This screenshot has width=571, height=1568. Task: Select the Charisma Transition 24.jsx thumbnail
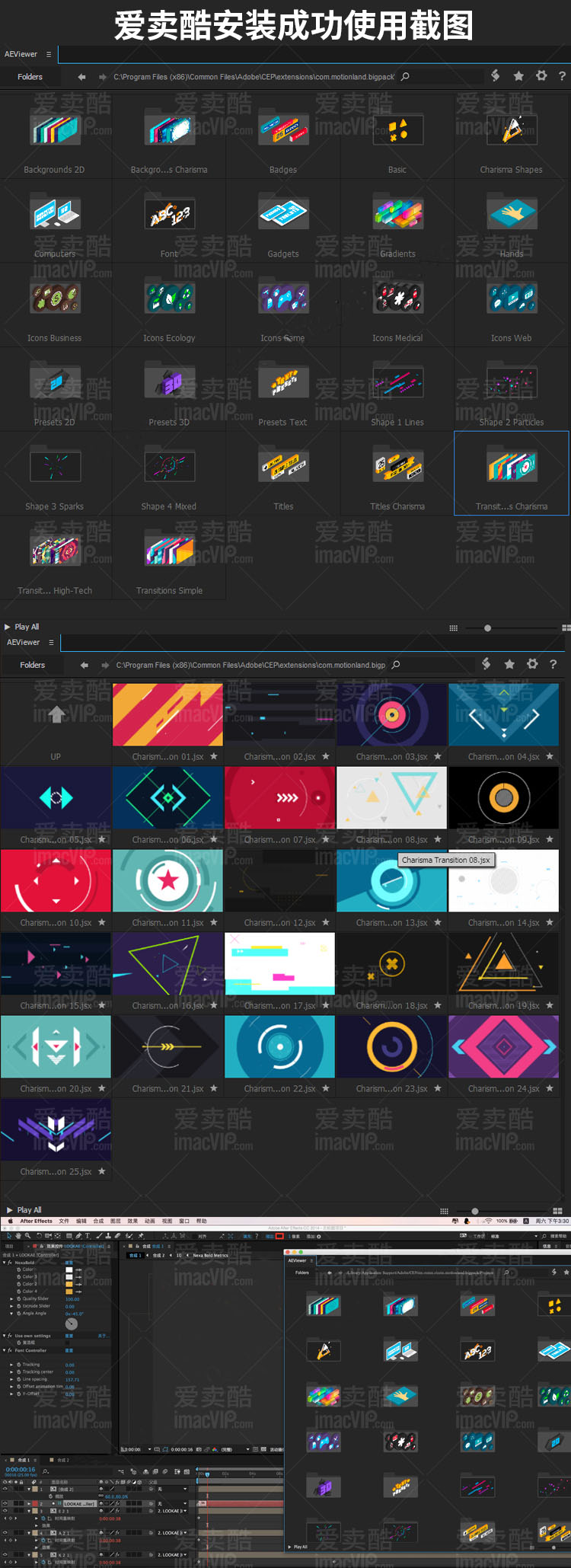click(504, 1046)
